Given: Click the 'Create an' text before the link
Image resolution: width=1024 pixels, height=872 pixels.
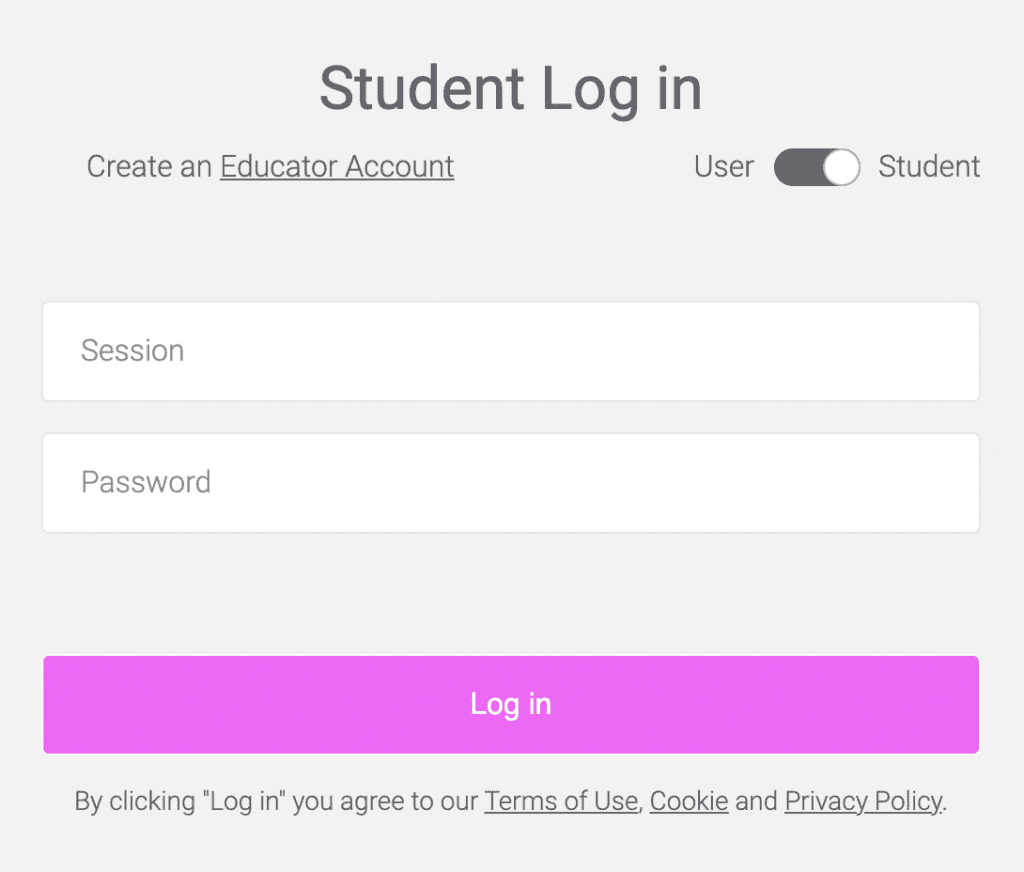Looking at the screenshot, I should coord(150,167).
